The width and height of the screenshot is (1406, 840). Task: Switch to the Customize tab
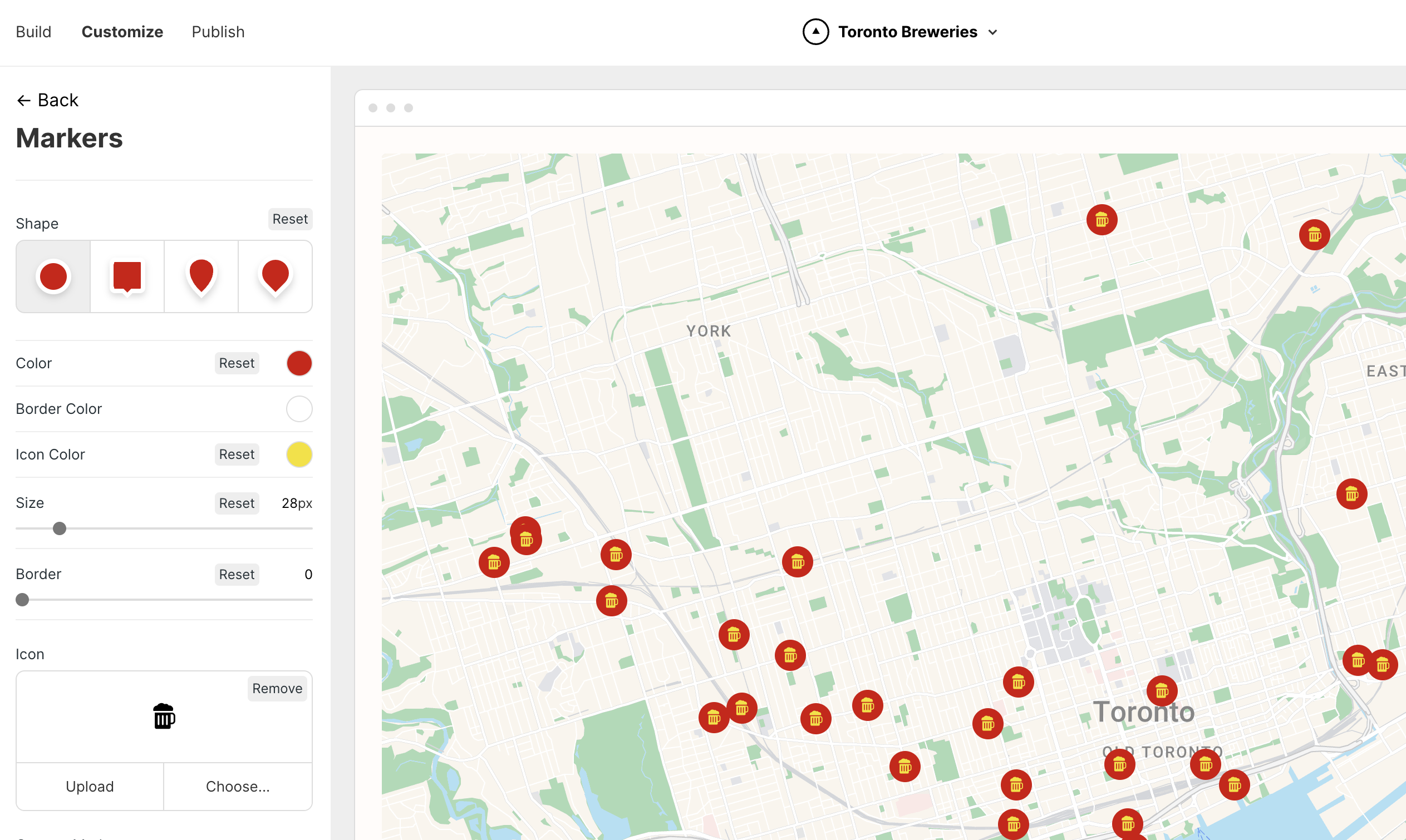coord(122,32)
